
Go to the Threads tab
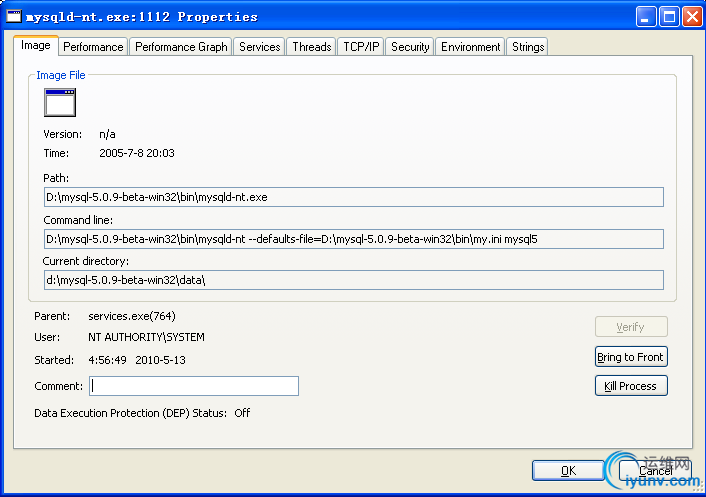click(x=312, y=47)
